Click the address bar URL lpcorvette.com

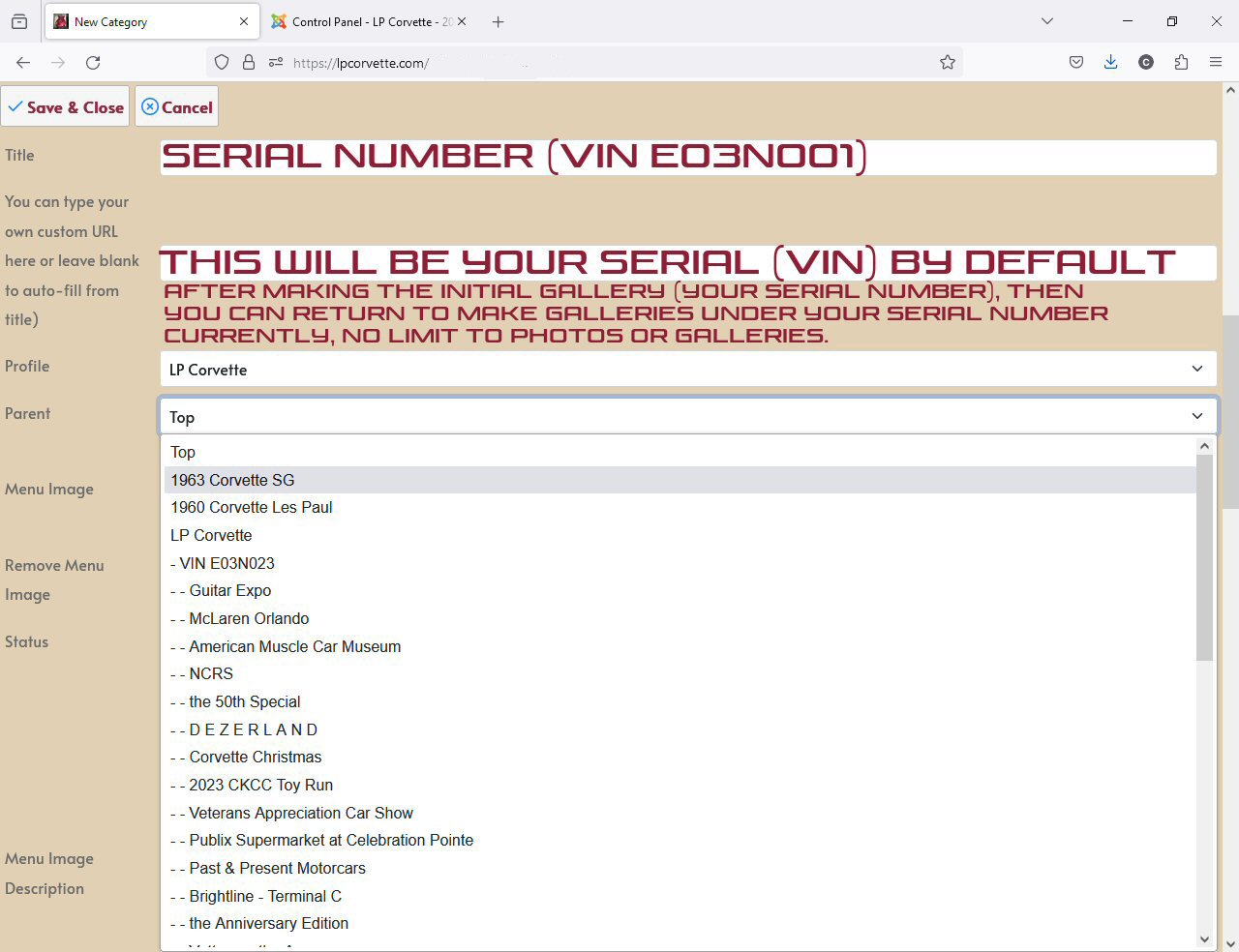click(x=361, y=63)
